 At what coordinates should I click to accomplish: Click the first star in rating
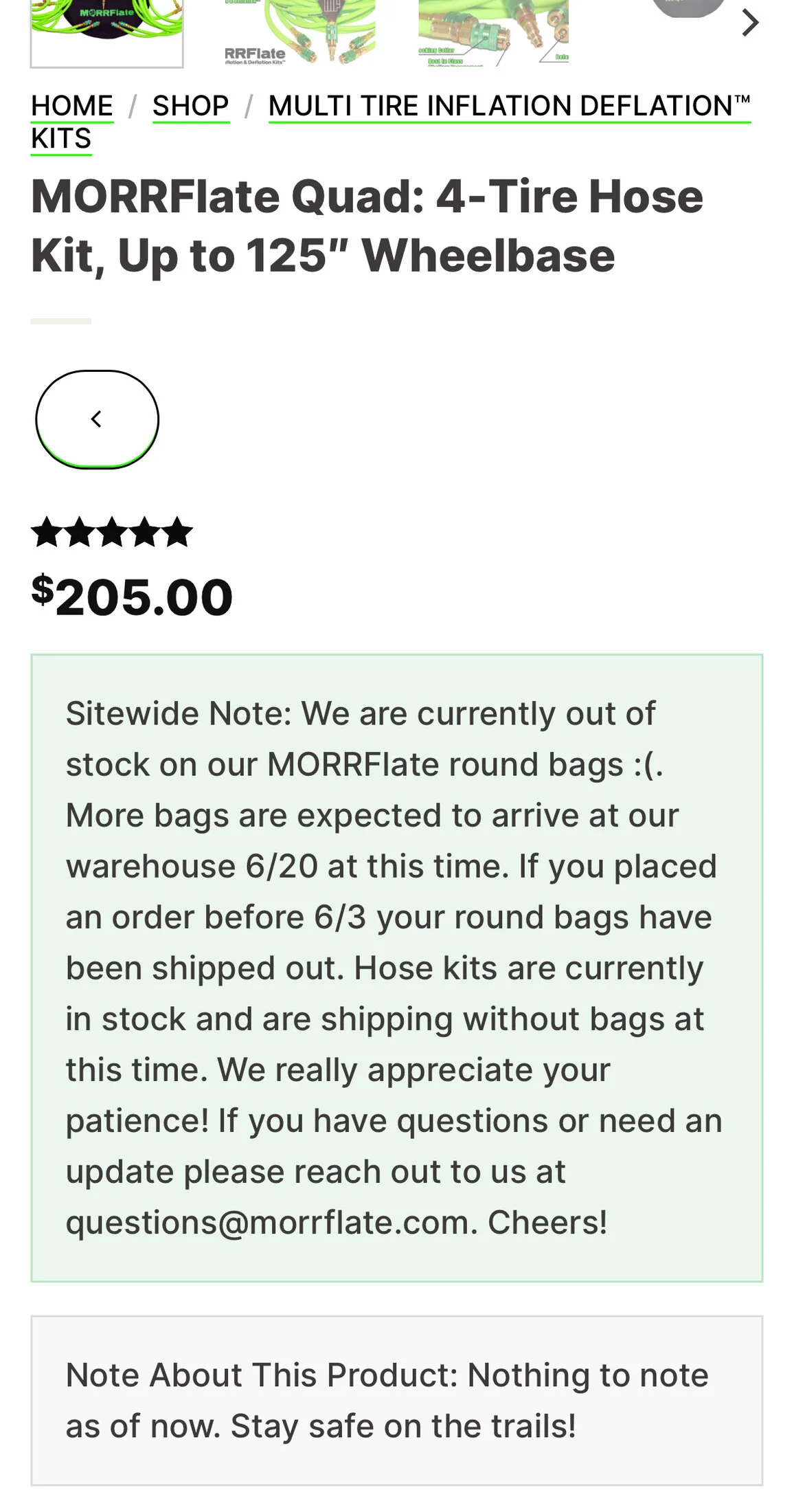click(x=47, y=533)
